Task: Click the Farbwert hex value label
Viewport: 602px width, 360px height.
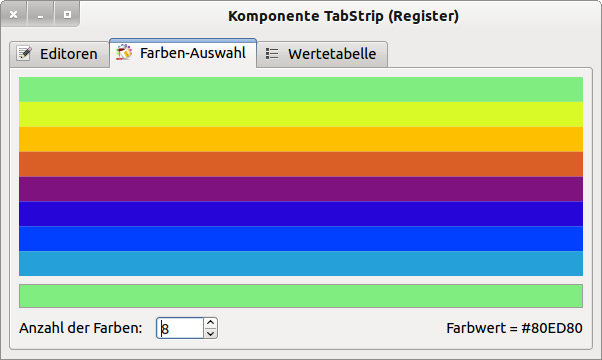Action: 514,328
